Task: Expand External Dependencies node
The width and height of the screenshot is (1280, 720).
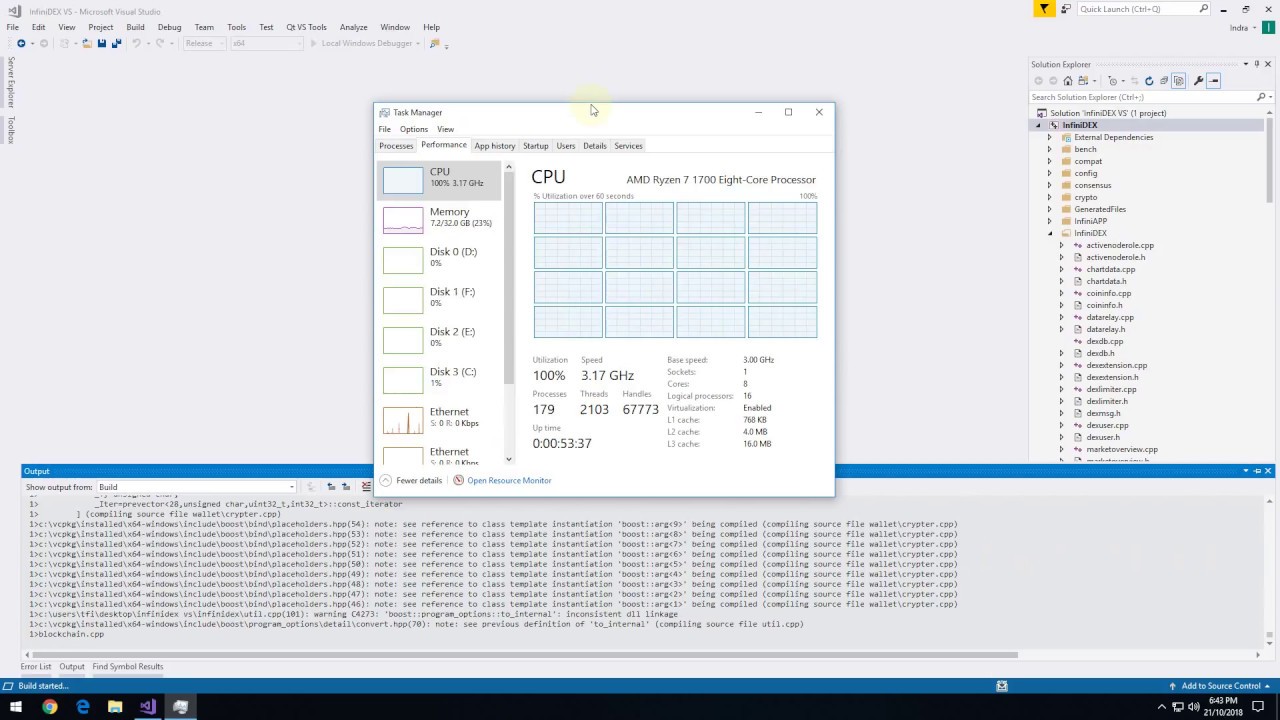Action: point(1049,137)
